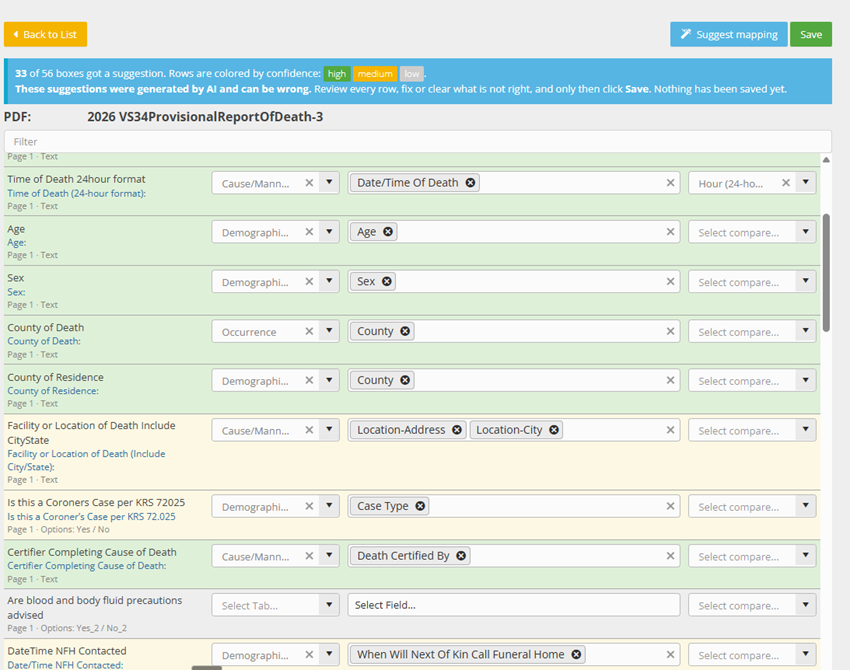Remove the Sex field tag
This screenshot has height=670, width=850.
tap(387, 281)
